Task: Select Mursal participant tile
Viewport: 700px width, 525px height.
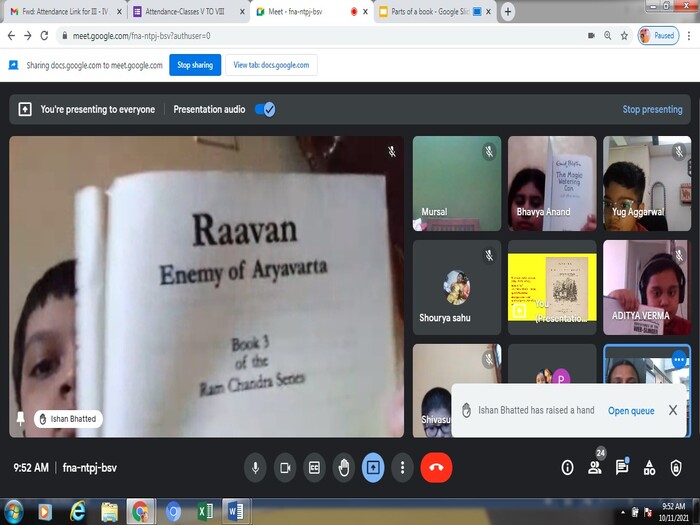Action: 457,183
